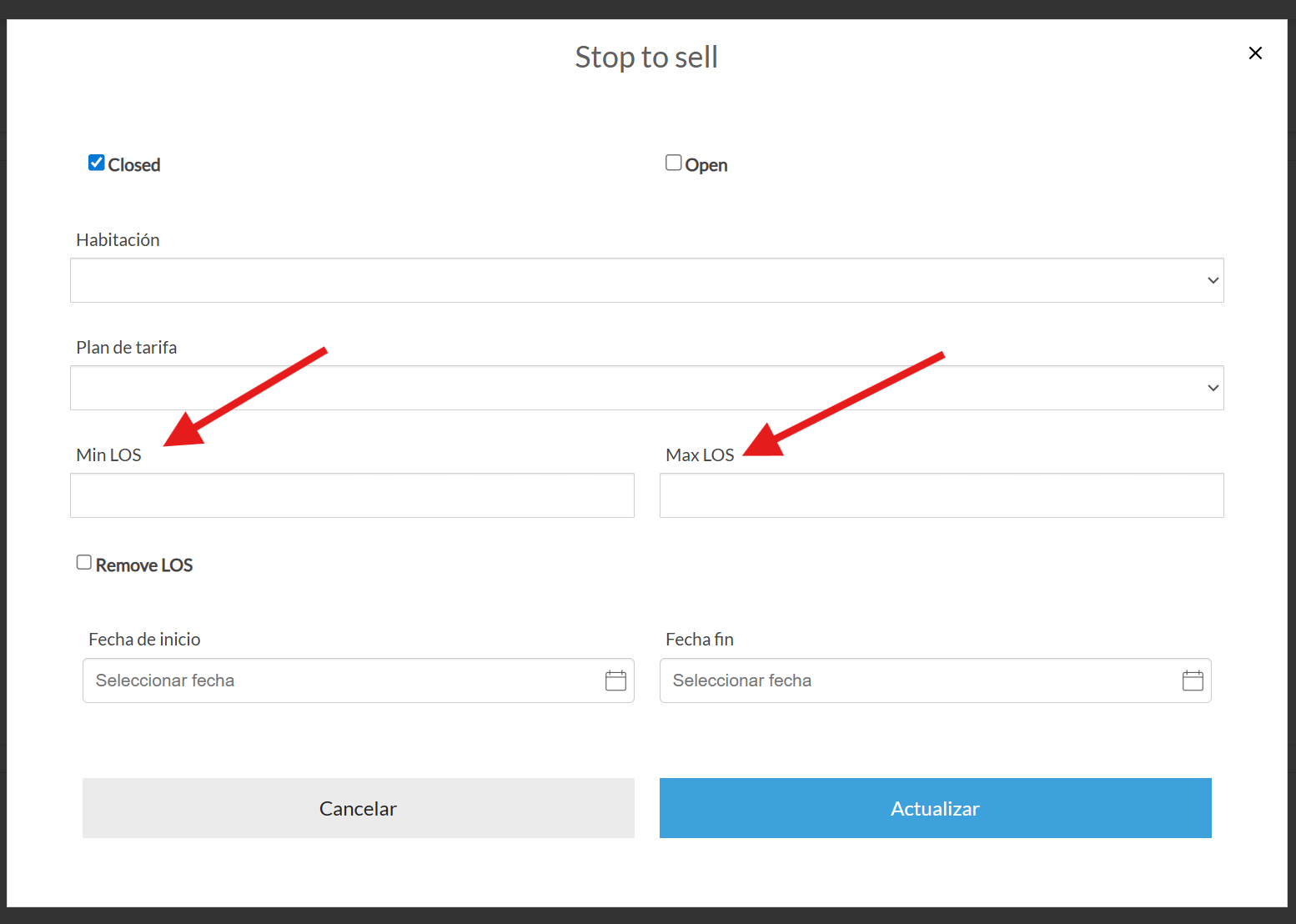Click the Fecha fin date field
Viewport: 1296px width, 924px height.
click(917, 680)
